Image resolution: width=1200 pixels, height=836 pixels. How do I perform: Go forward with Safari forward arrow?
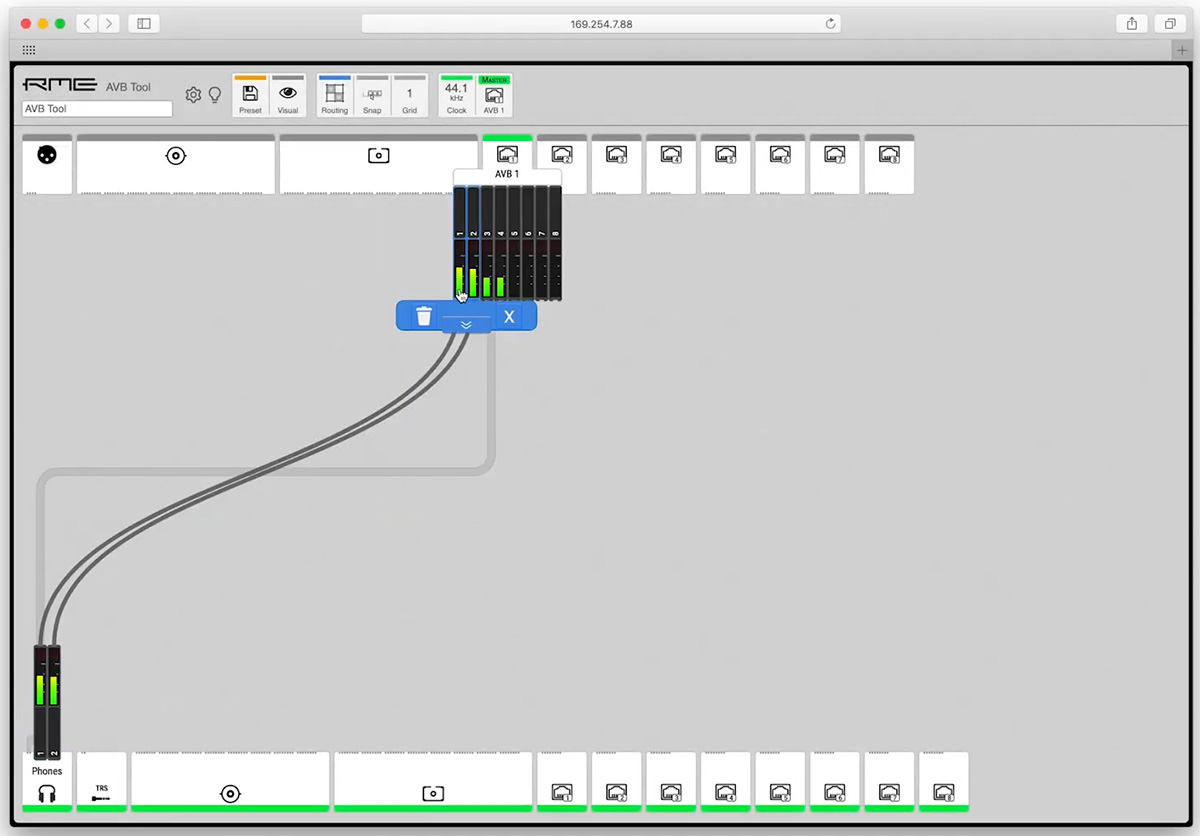pyautogui.click(x=109, y=23)
